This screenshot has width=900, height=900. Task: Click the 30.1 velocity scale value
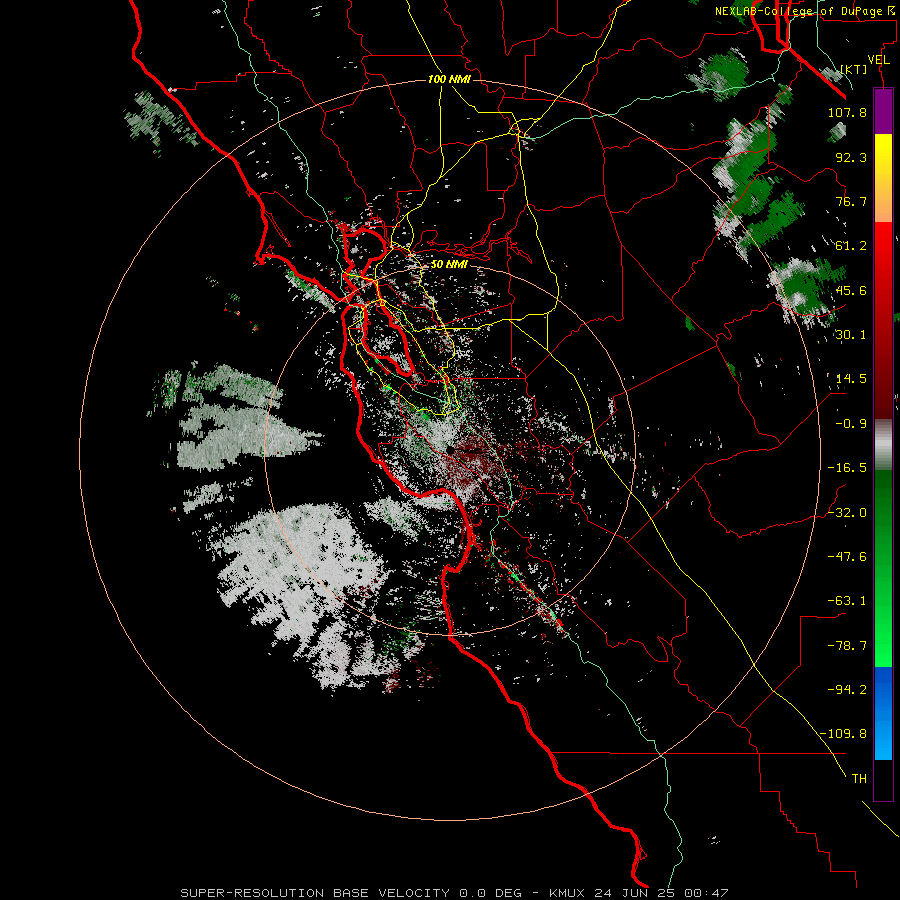(851, 335)
